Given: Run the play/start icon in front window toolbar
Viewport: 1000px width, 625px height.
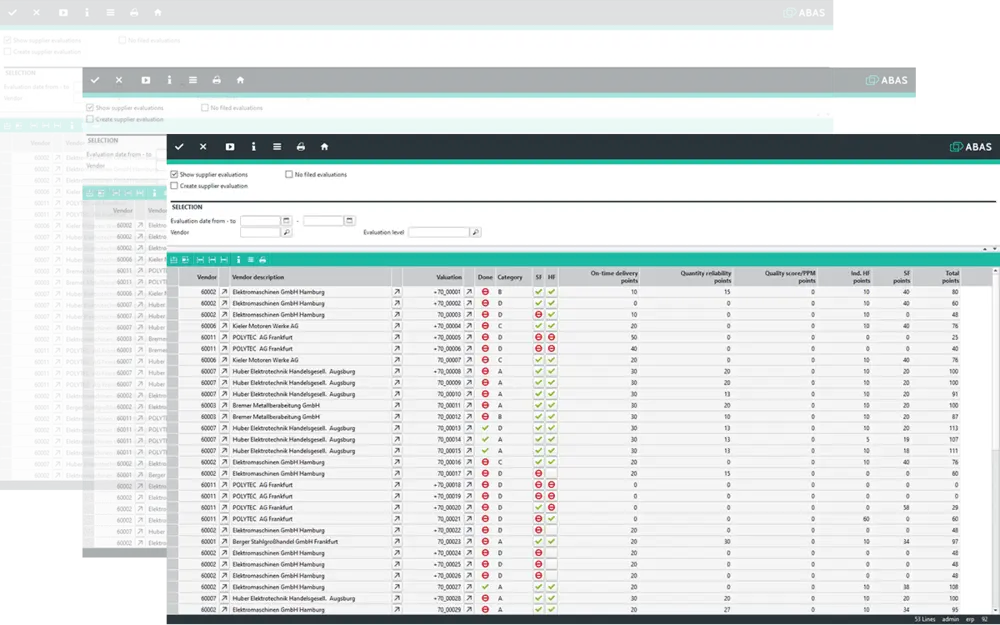Looking at the screenshot, I should (230, 147).
